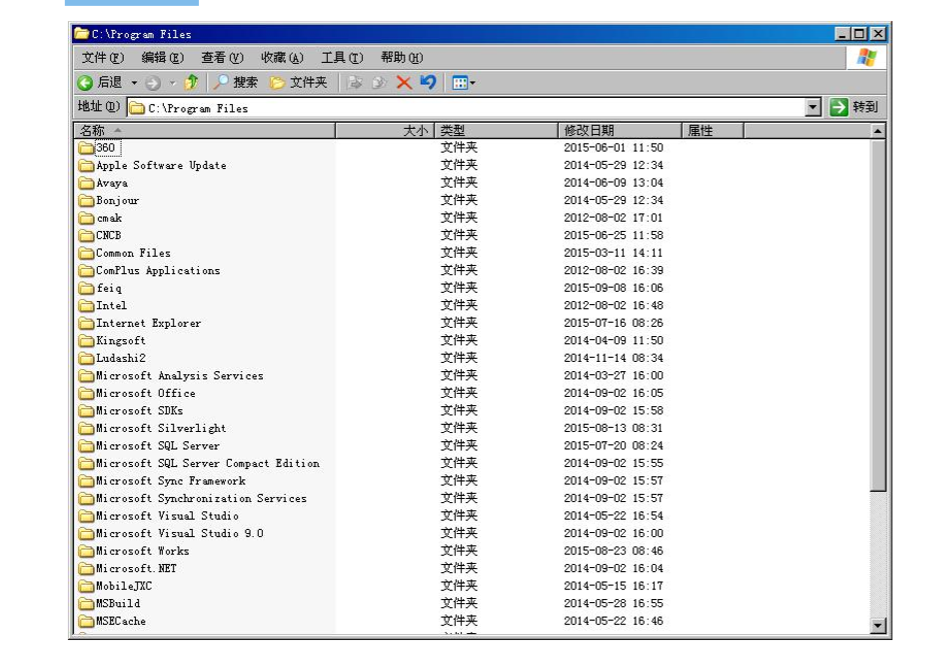This screenshot has width=947, height=648.
Task: Click the 转到 Go button
Action: 853,107
